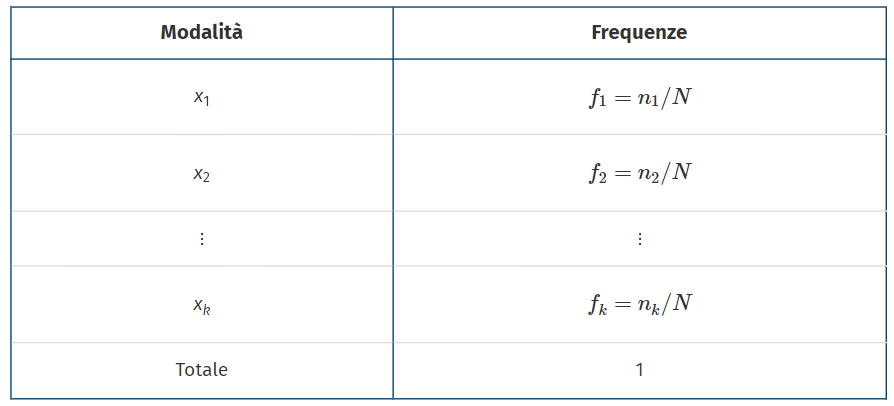
Task: Click the Totale row label
Action: [202, 369]
